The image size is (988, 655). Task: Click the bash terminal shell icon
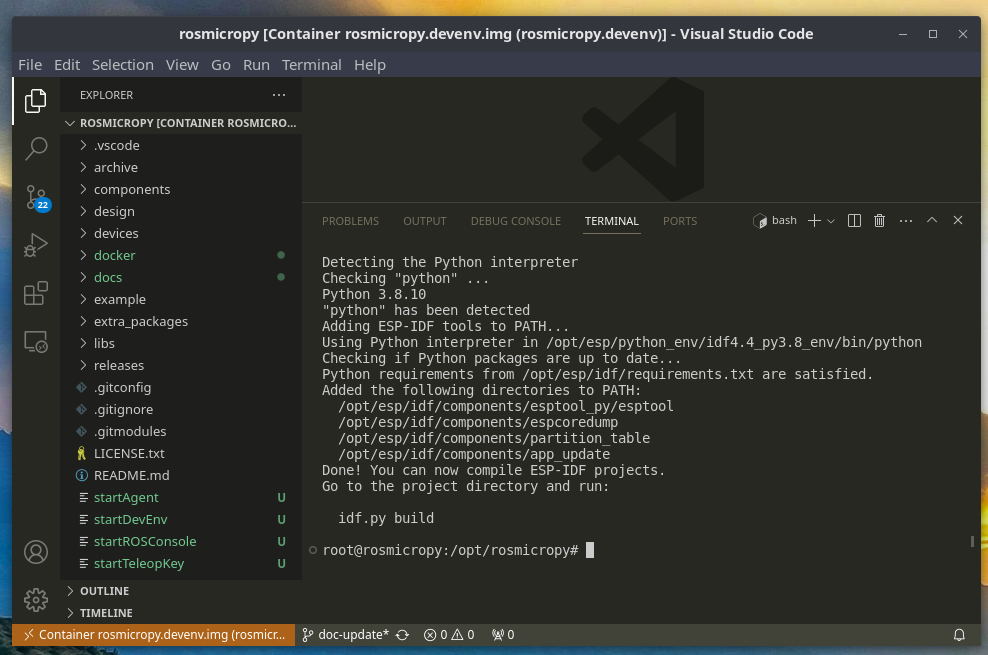[x=760, y=221]
